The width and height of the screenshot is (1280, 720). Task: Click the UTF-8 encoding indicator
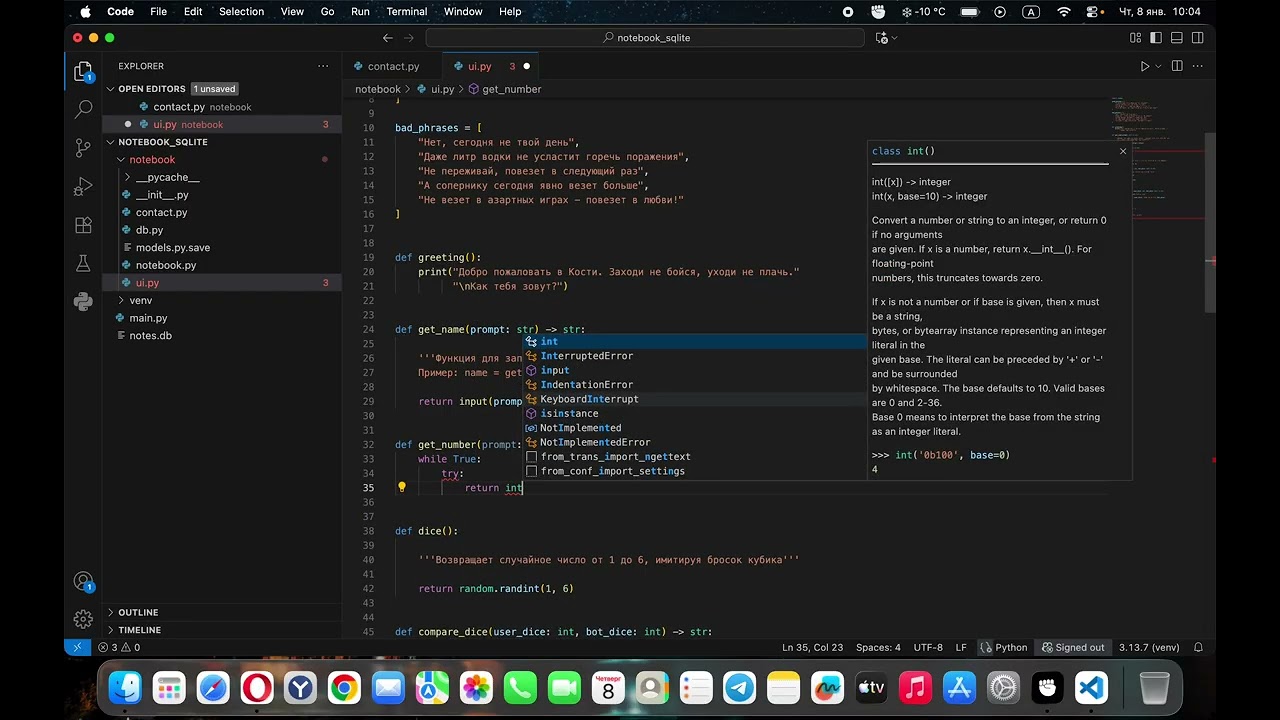click(x=927, y=647)
